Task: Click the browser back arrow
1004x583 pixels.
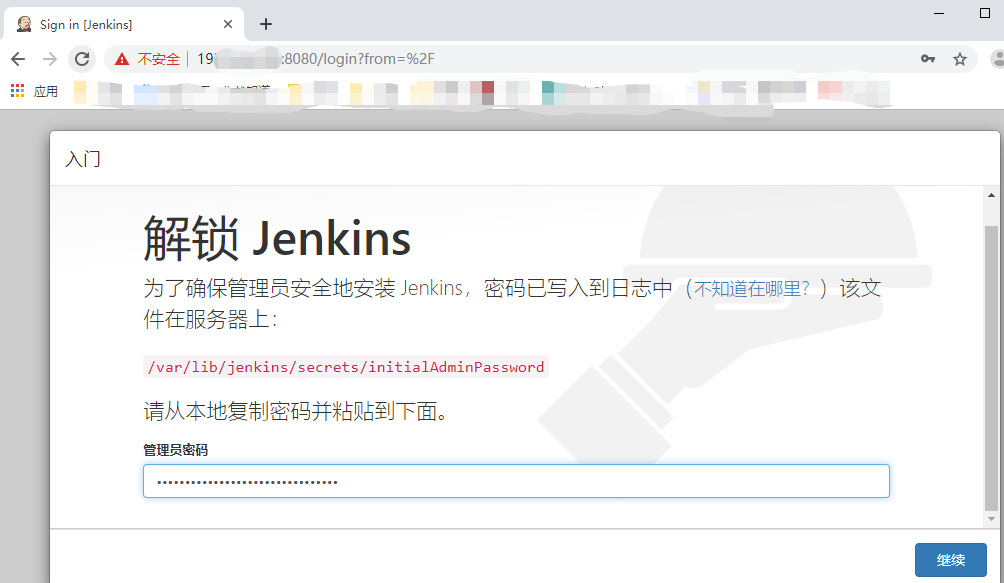Action: pyautogui.click(x=17, y=59)
